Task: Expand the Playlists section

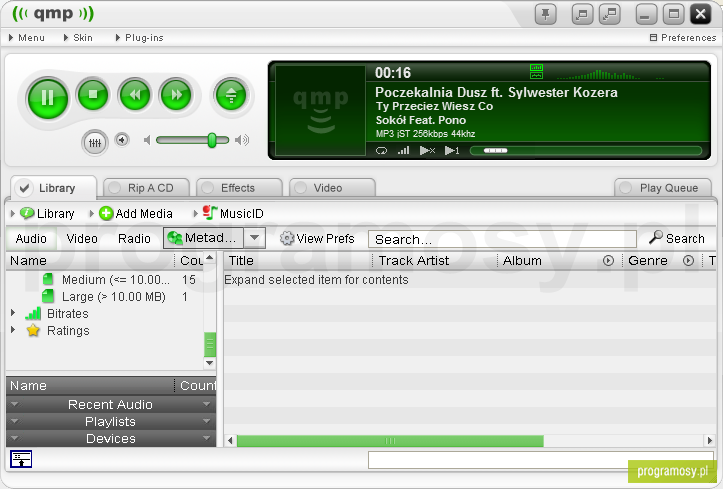Action: [111, 421]
